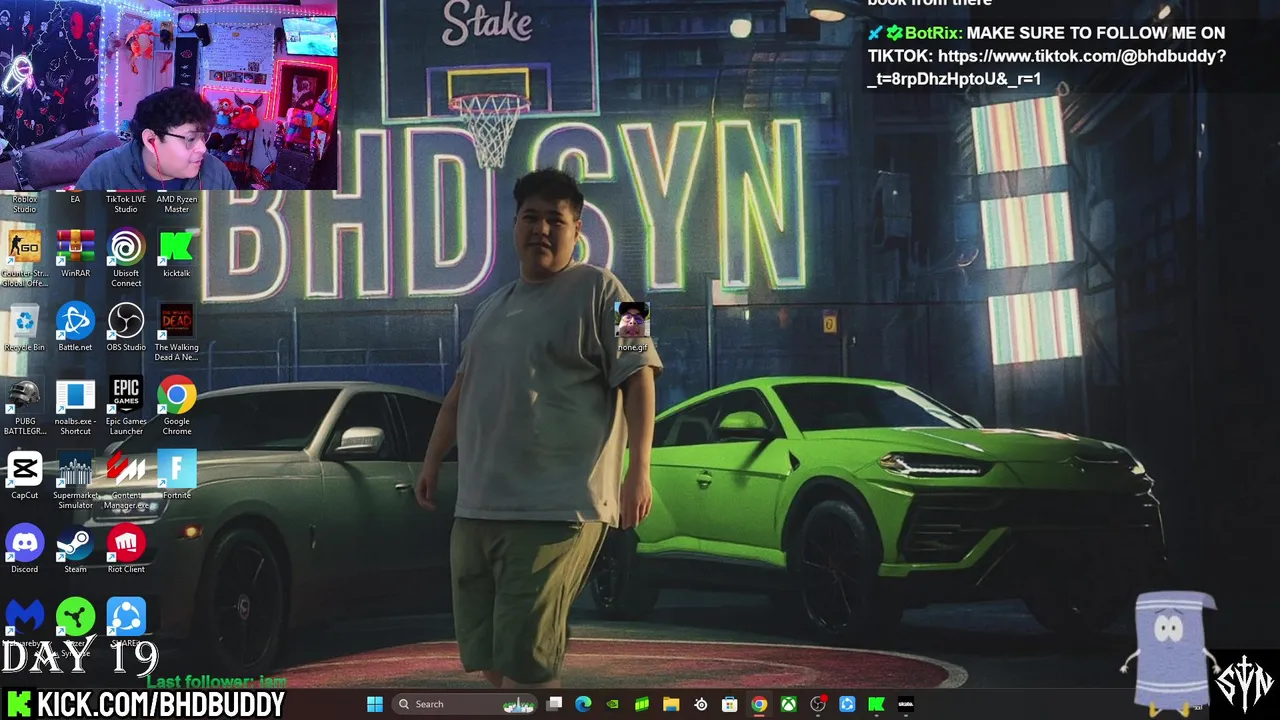Select the webcam overlay thumbnail
The width and height of the screenshot is (1280, 720).
(168, 95)
